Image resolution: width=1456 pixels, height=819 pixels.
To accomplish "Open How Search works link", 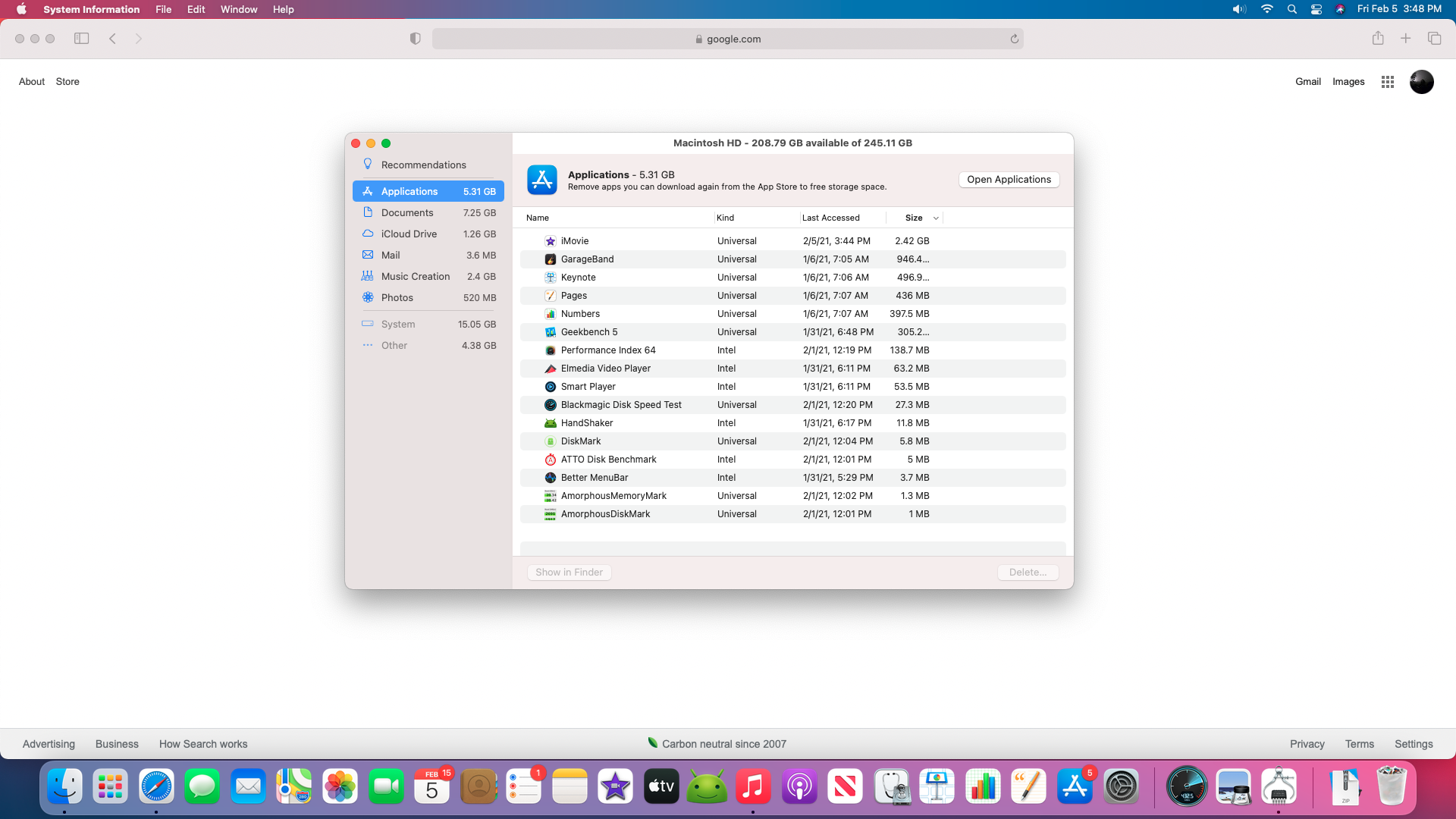I will [x=203, y=744].
